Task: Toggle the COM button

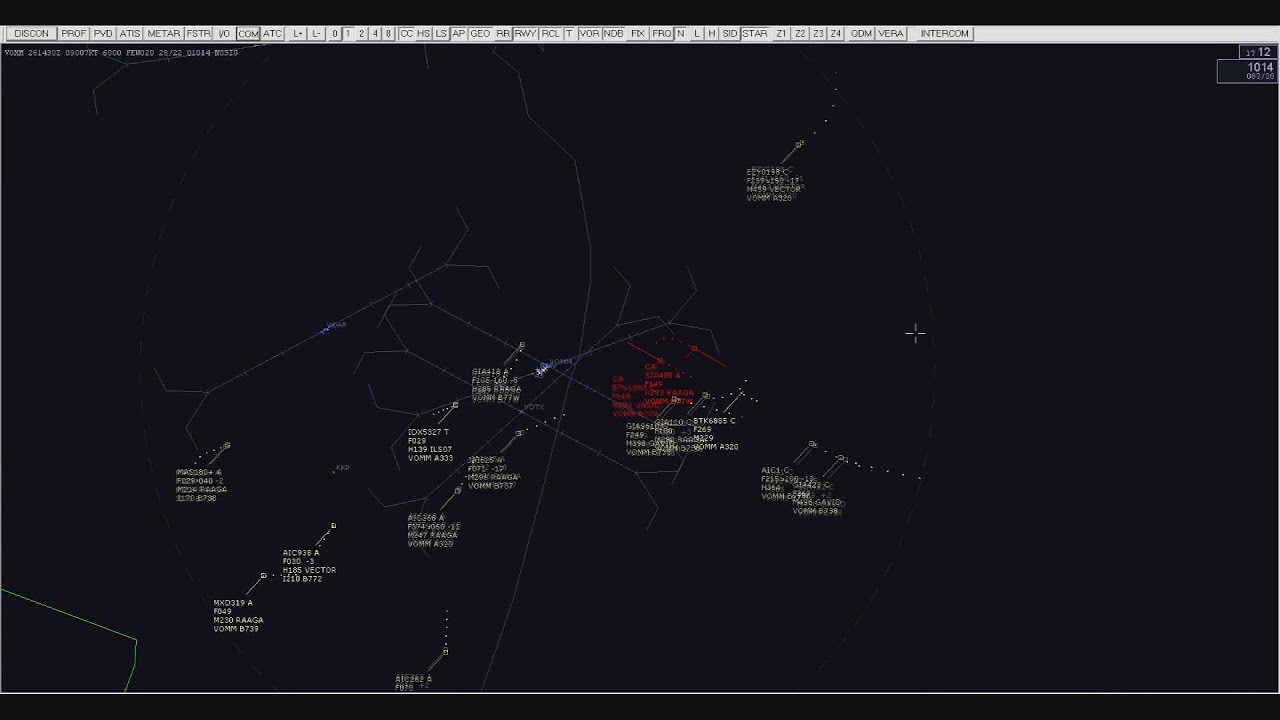Action: (248, 34)
